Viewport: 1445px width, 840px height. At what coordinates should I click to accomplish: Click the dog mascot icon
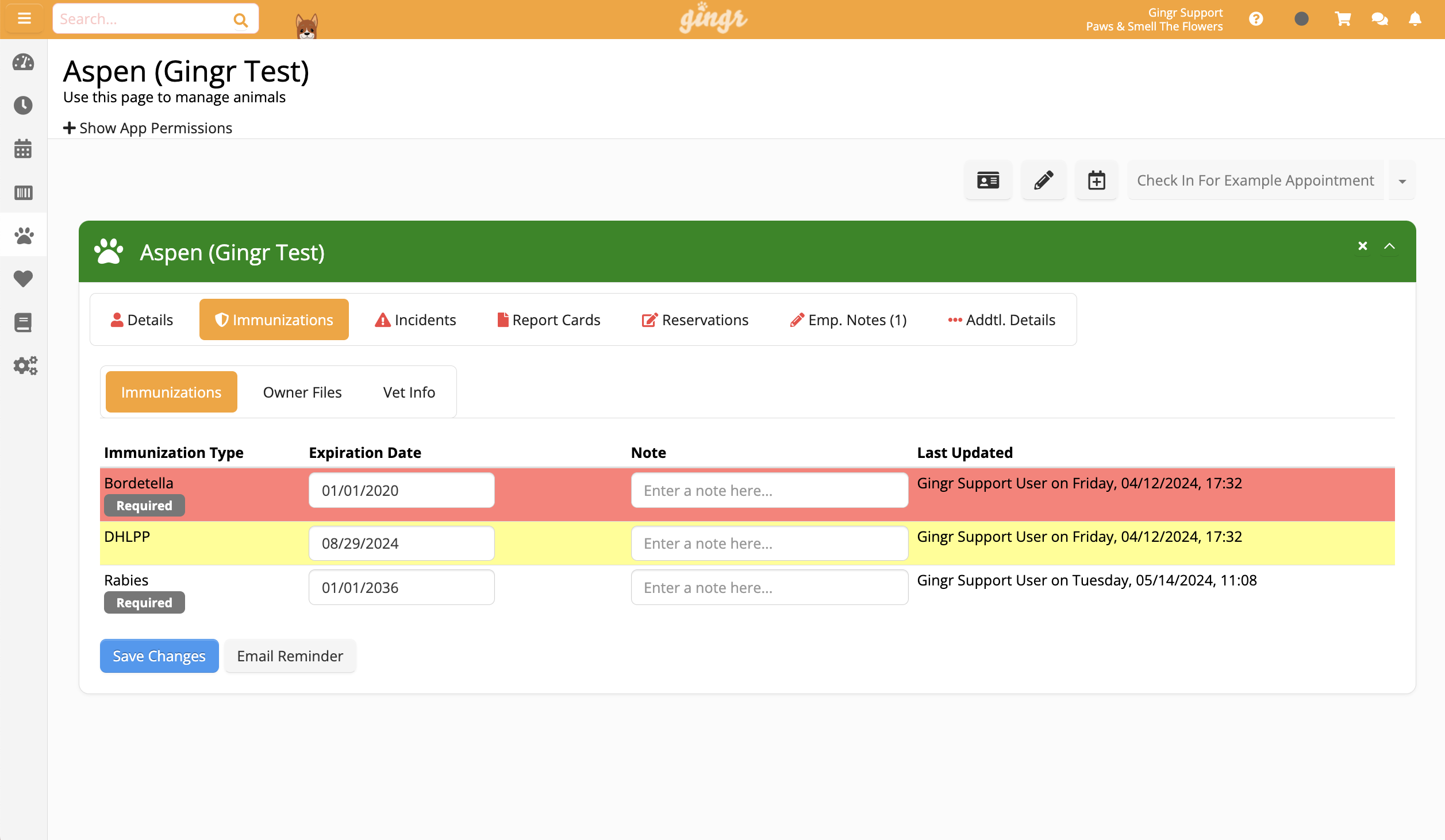[306, 26]
